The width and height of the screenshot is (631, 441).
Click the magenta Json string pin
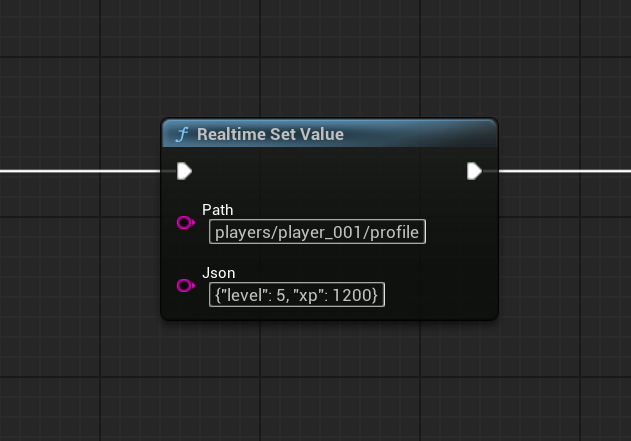pos(185,286)
